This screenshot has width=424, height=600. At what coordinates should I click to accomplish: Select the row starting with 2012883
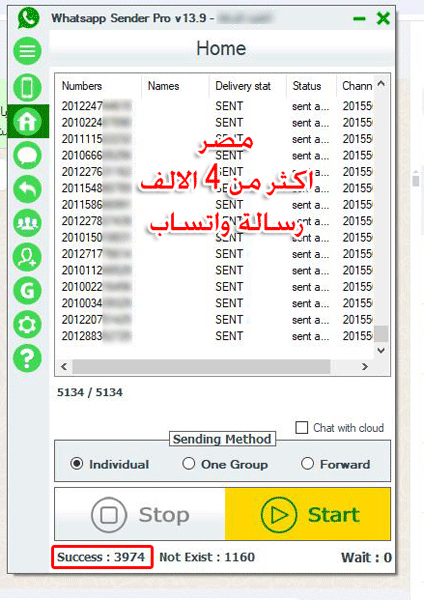pyautogui.click(x=216, y=336)
